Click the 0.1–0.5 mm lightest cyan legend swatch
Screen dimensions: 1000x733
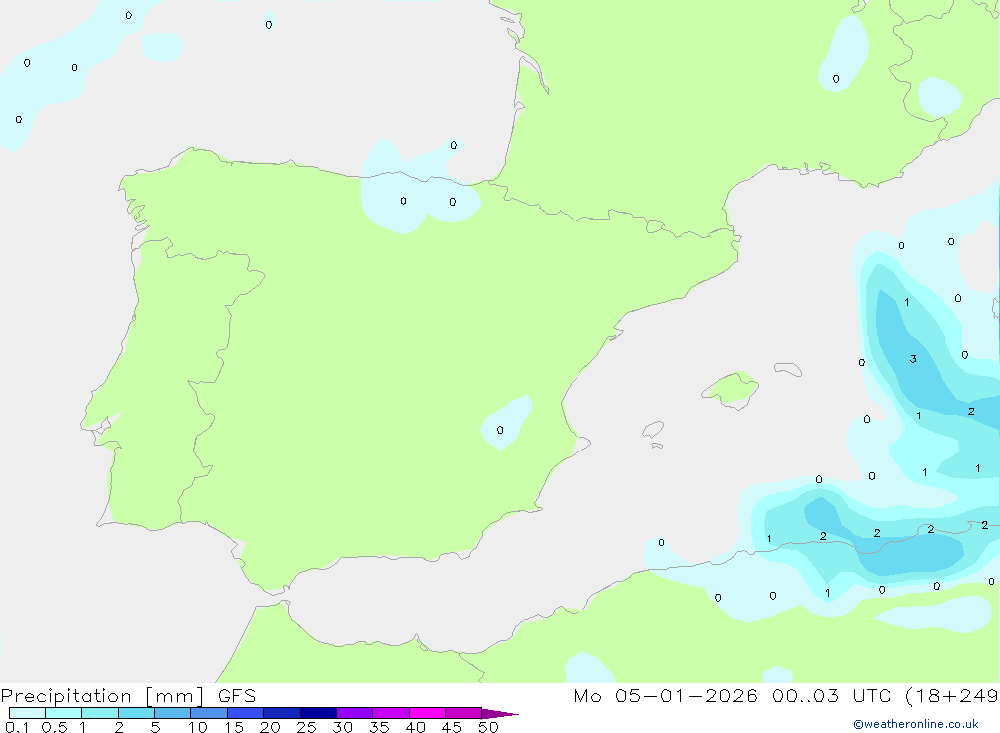(27, 713)
